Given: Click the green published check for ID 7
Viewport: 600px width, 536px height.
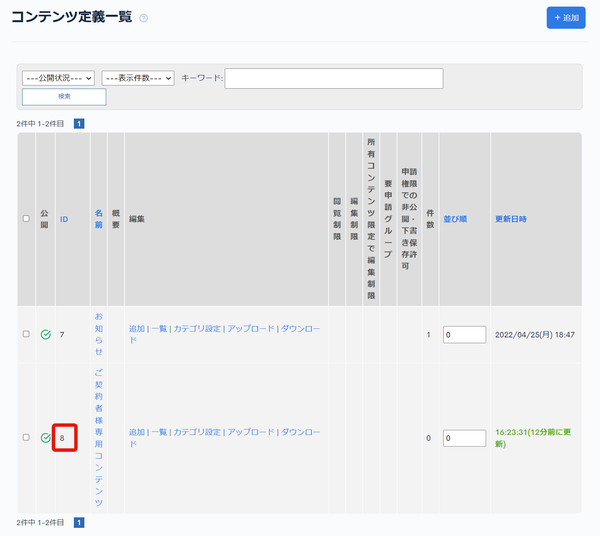Looking at the screenshot, I should coord(46,334).
